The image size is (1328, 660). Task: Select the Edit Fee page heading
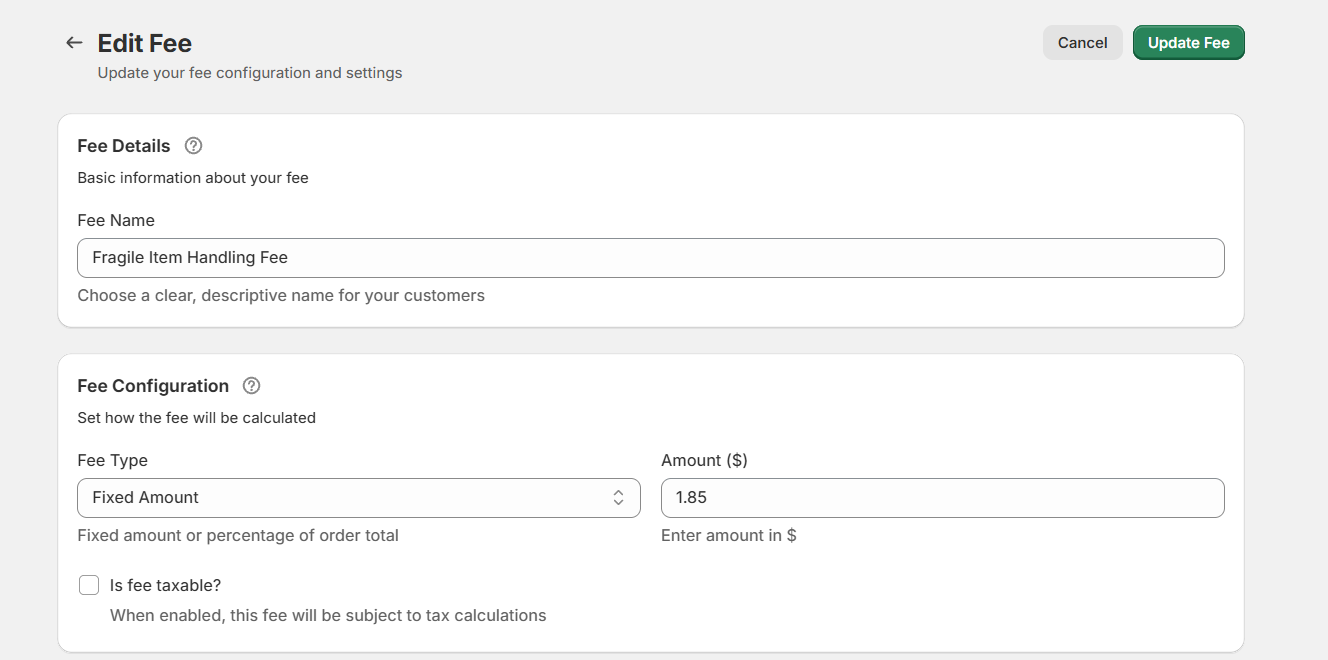coord(144,42)
